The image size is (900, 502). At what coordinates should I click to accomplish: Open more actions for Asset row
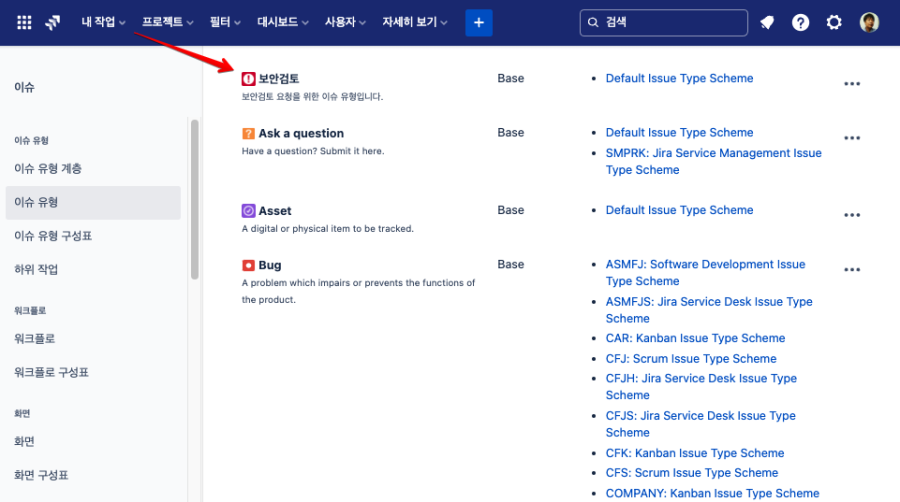tap(852, 215)
